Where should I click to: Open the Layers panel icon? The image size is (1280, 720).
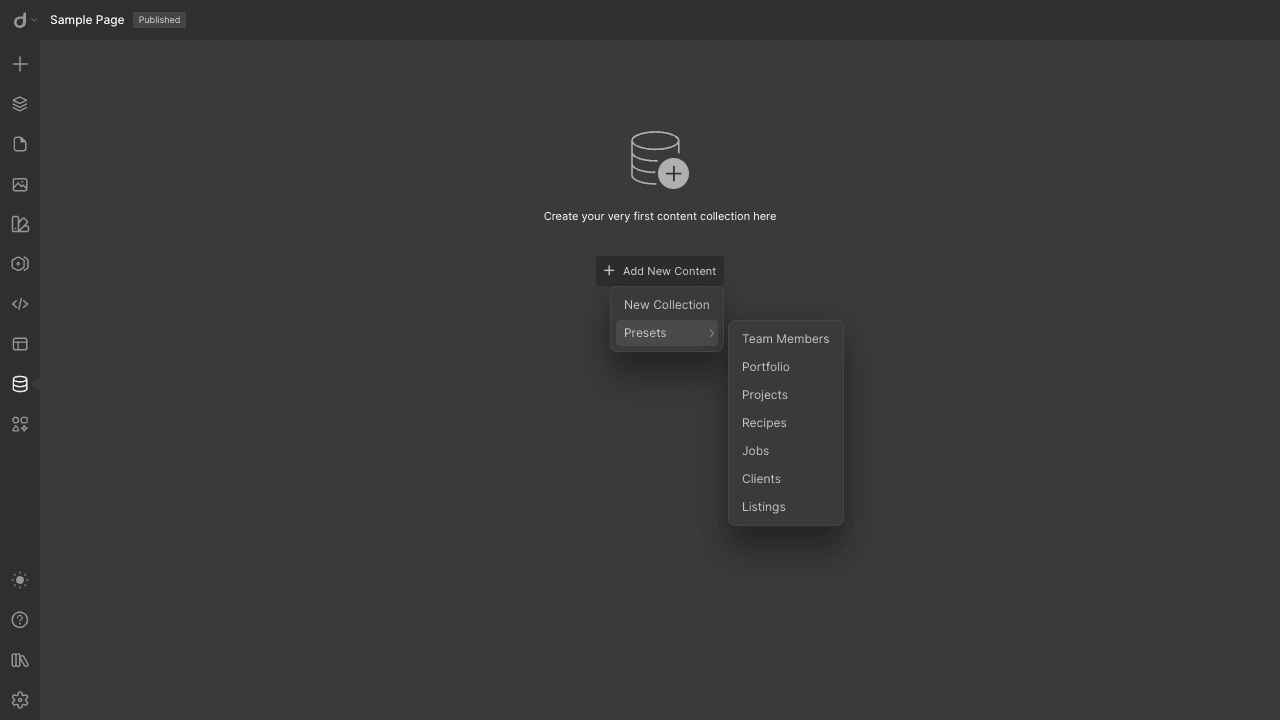tap(20, 104)
